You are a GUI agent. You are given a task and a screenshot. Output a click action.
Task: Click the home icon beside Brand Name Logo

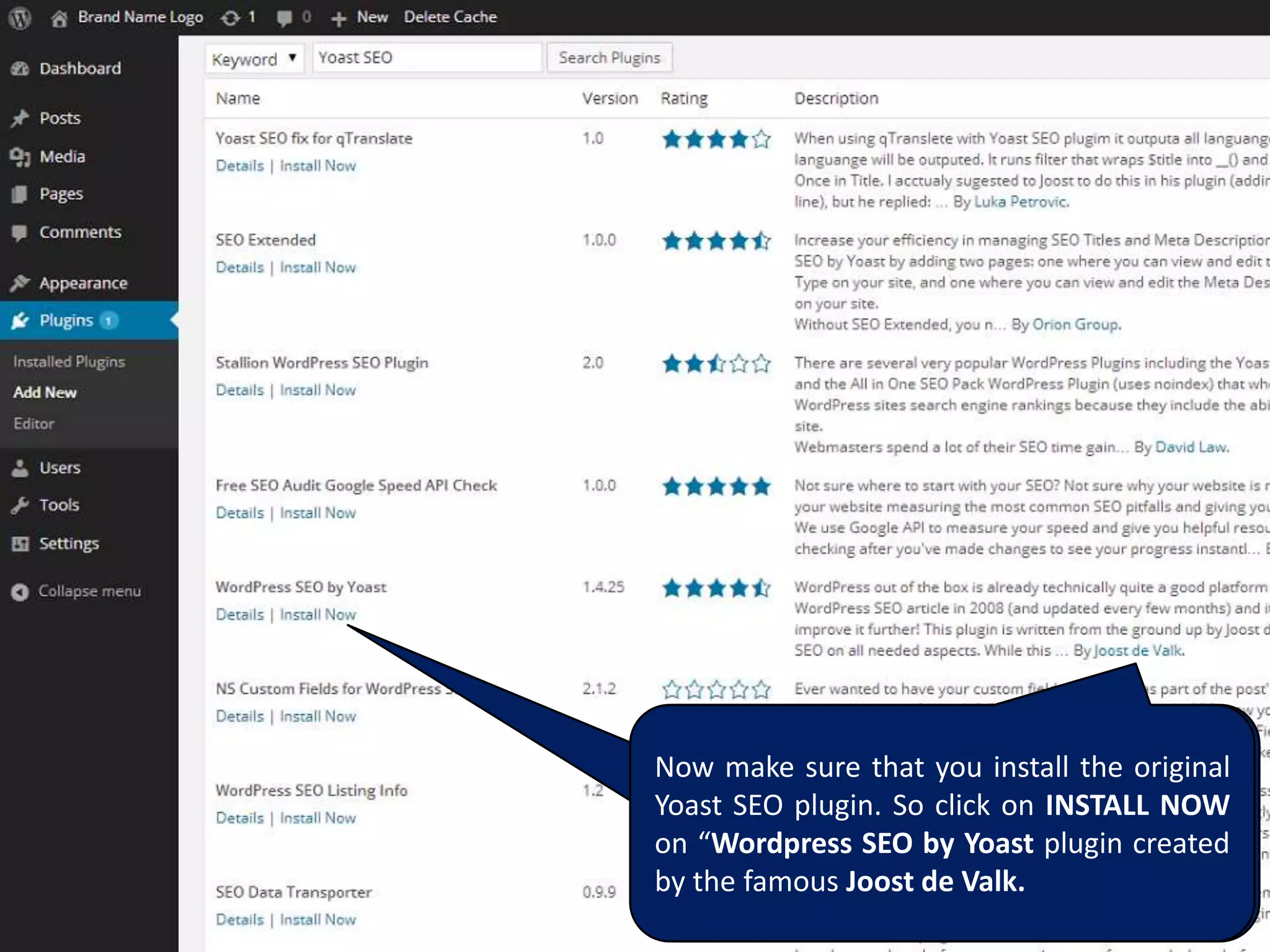tap(59, 19)
